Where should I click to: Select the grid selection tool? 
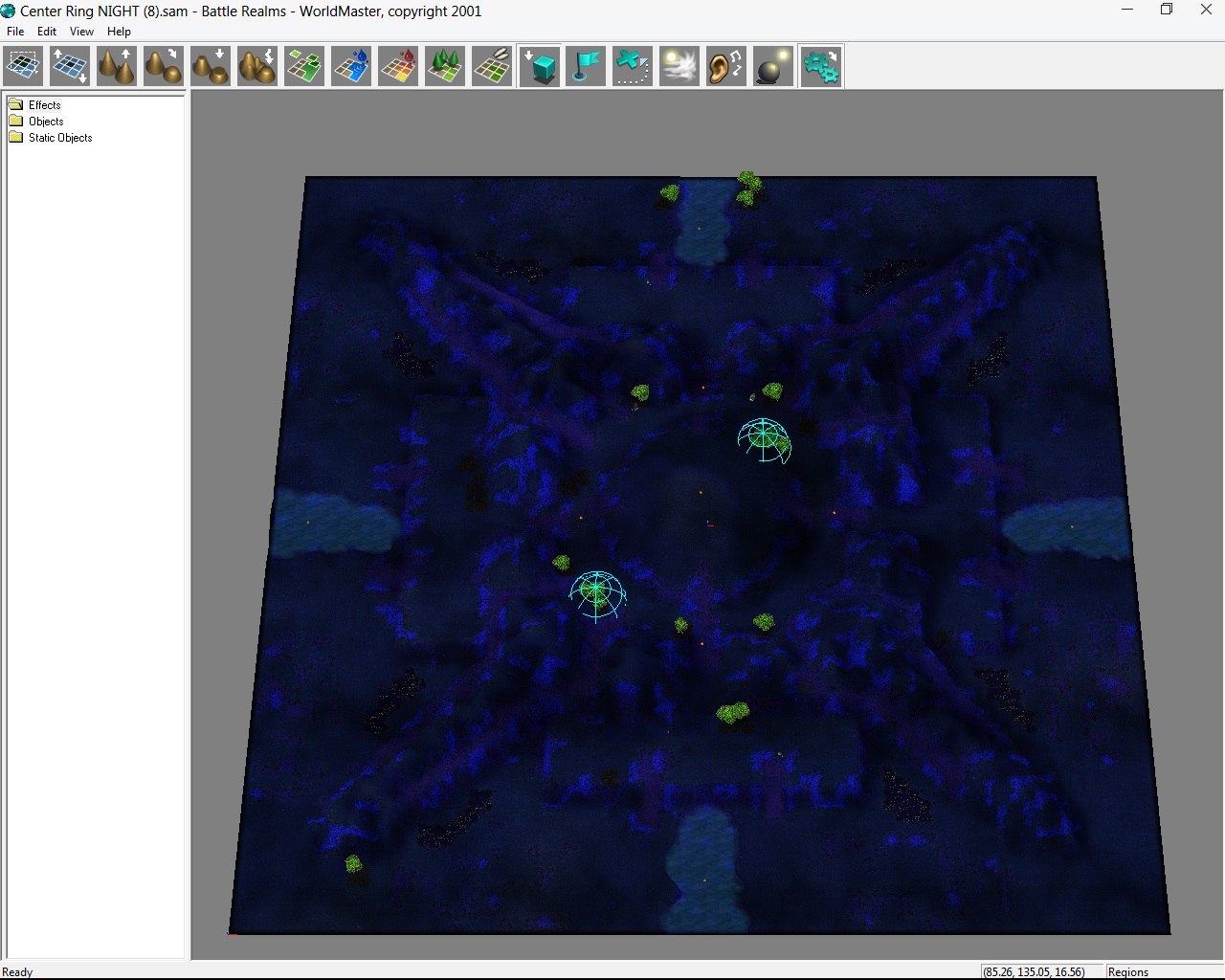click(x=23, y=67)
